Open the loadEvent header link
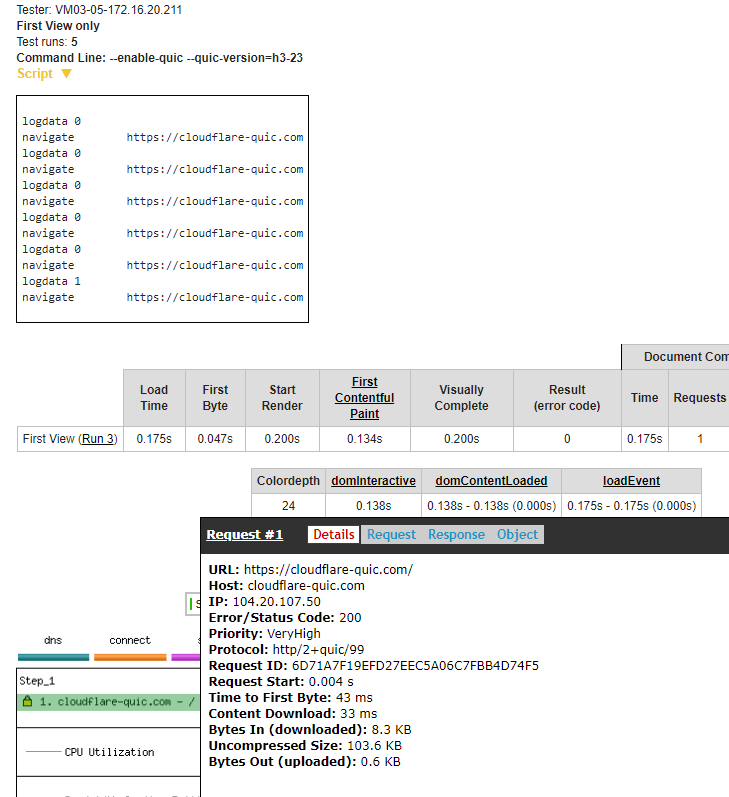The height and width of the screenshot is (797, 729). click(631, 481)
